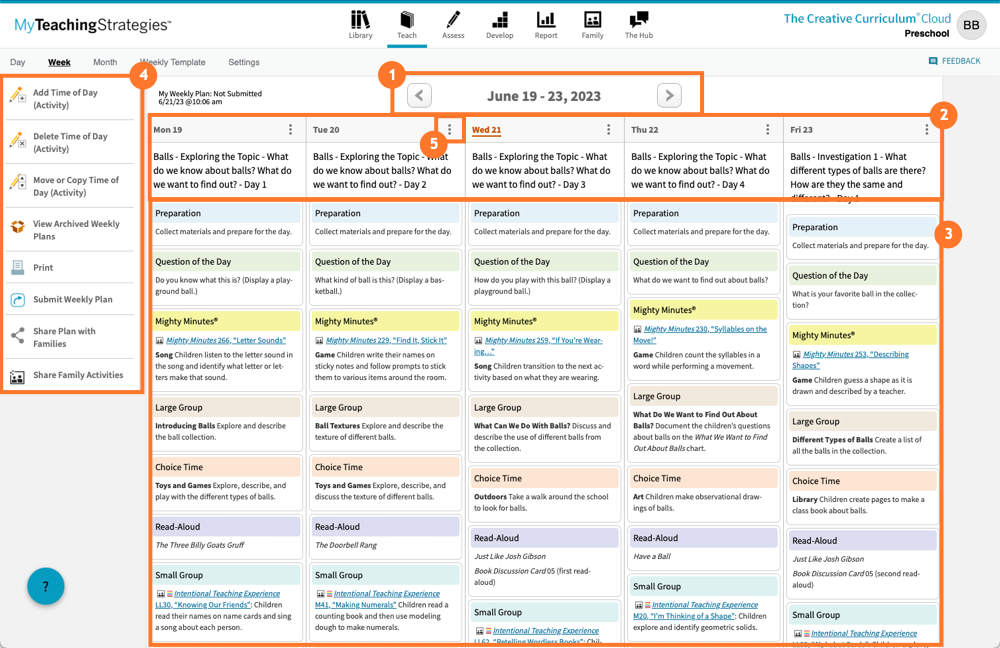Open the Develop section

pos(500,25)
